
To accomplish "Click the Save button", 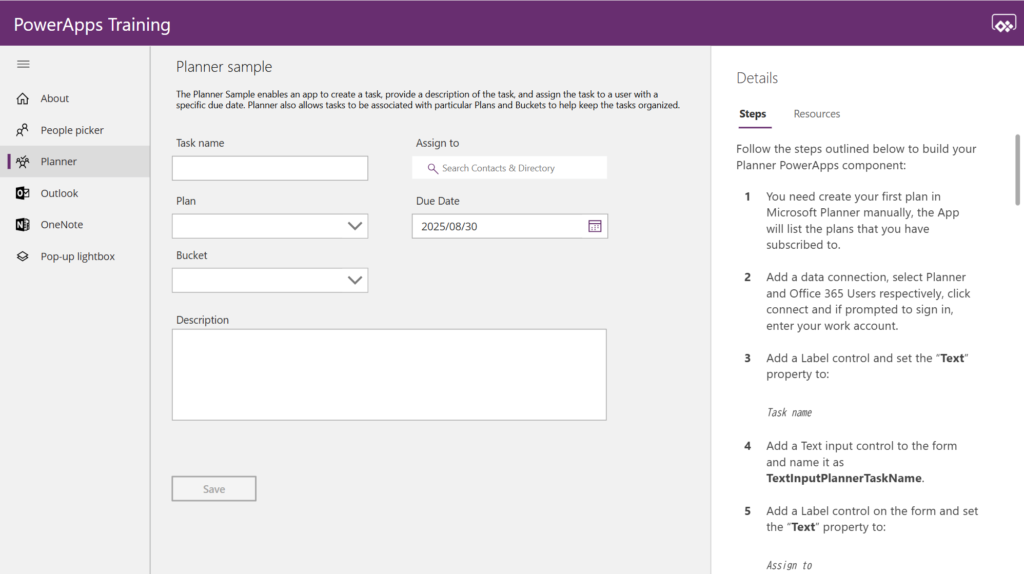I will pos(214,488).
